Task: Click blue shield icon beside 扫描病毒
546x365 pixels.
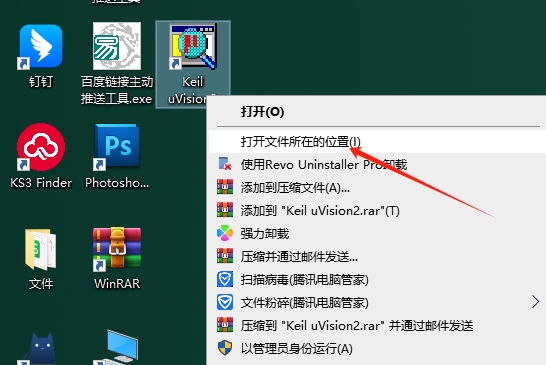Action: point(225,279)
